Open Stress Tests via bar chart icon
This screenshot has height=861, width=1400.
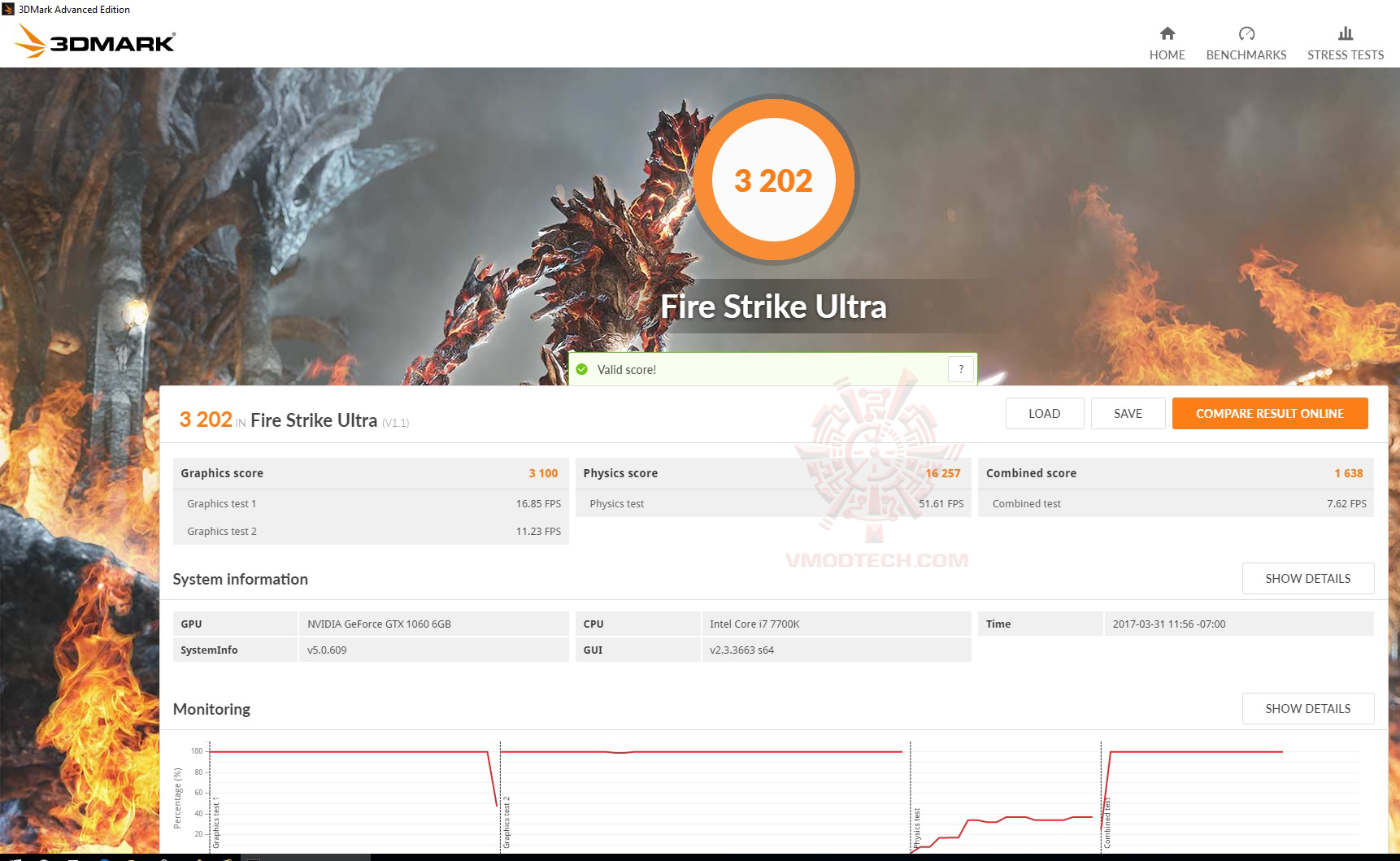point(1346,33)
